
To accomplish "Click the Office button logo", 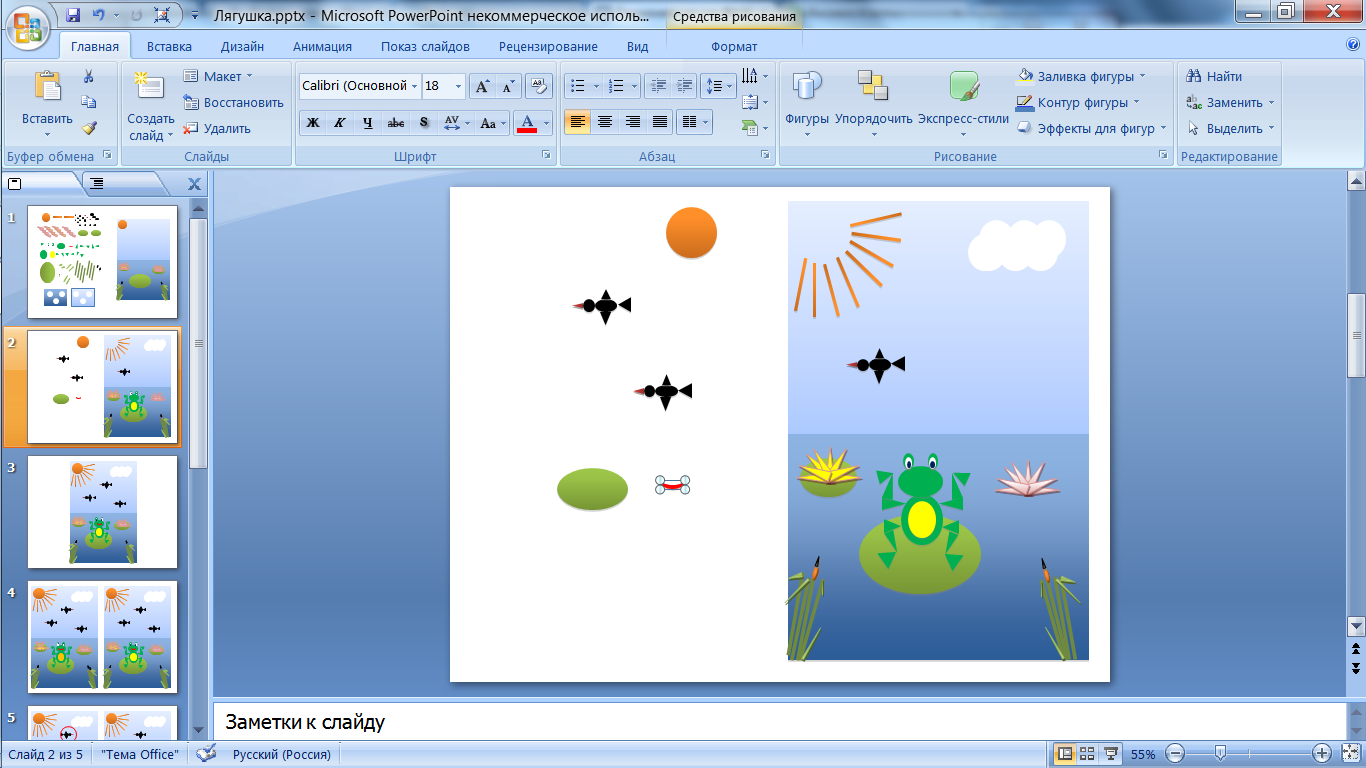I will pos(29,27).
